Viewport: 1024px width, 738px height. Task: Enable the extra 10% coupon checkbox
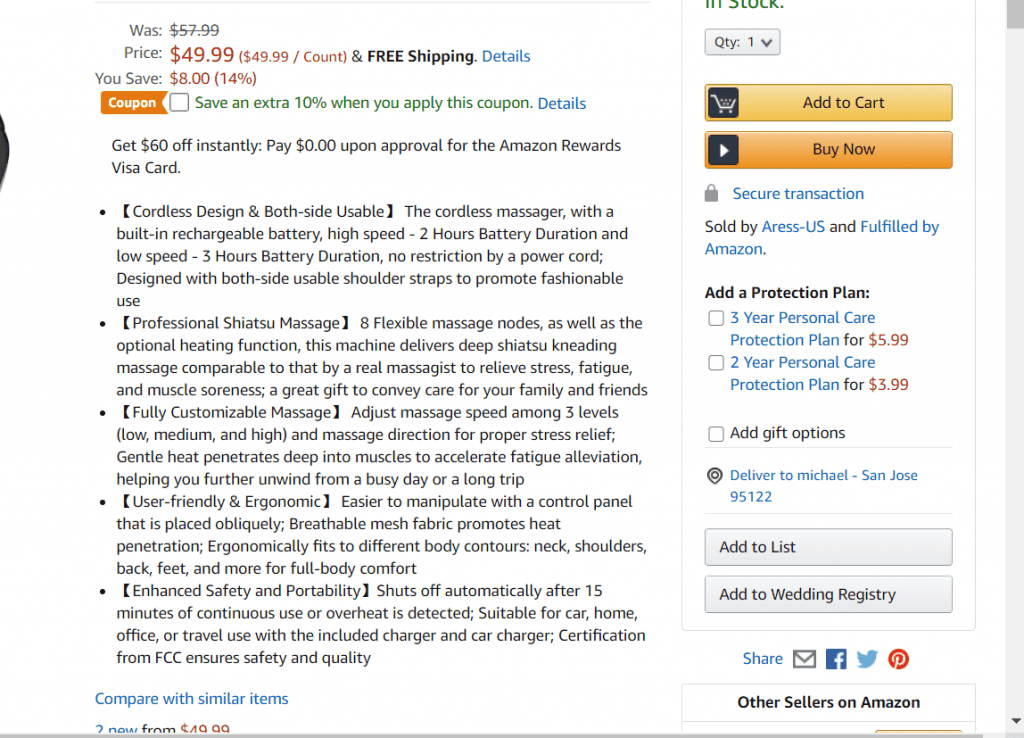(x=178, y=102)
